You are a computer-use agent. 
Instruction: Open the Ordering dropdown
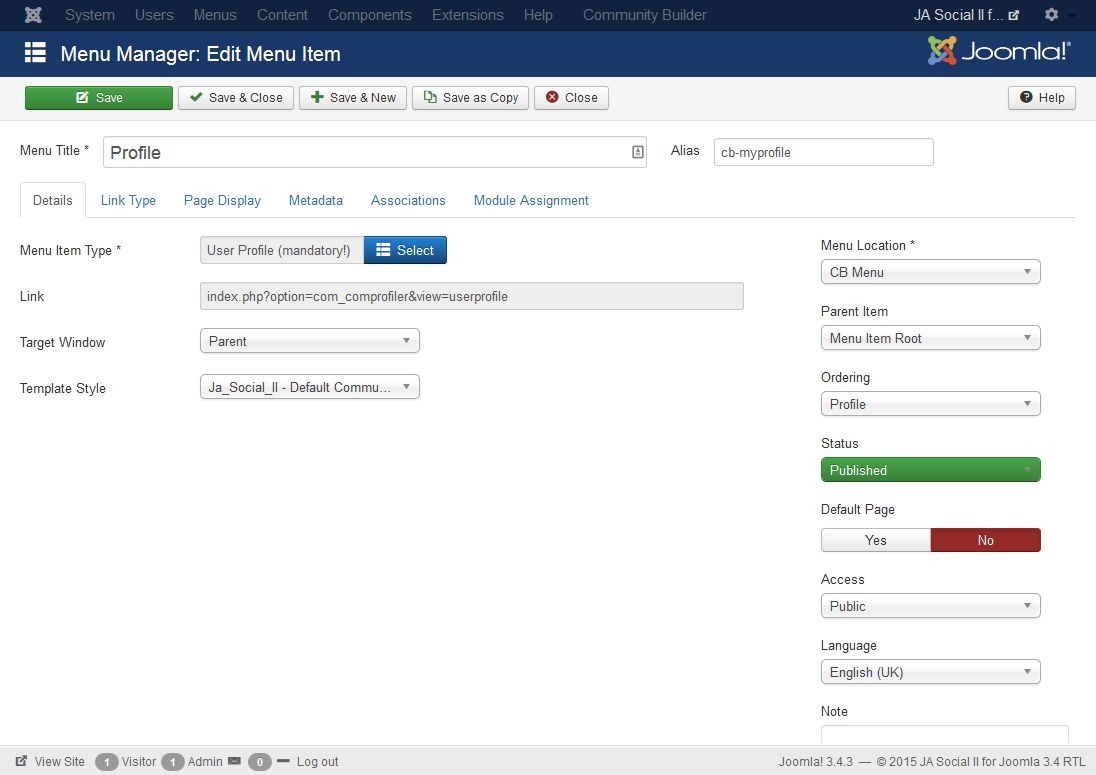click(930, 404)
